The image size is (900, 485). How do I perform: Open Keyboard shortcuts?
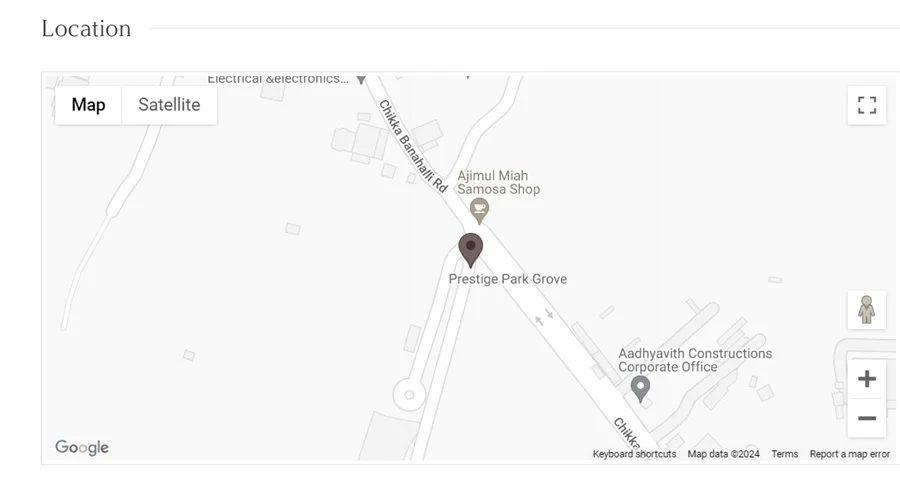(634, 454)
